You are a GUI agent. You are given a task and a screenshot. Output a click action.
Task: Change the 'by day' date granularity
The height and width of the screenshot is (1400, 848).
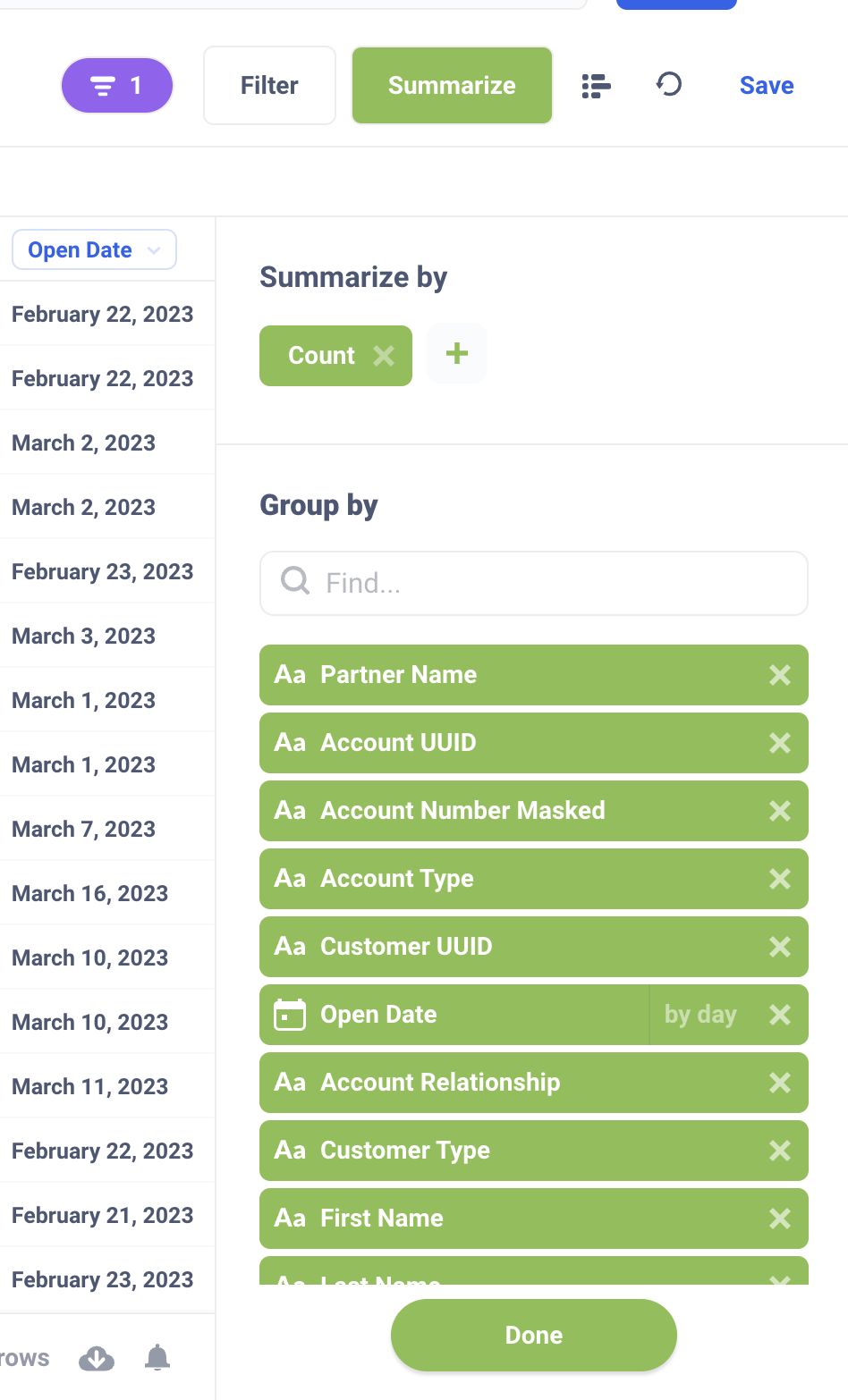tap(700, 1015)
